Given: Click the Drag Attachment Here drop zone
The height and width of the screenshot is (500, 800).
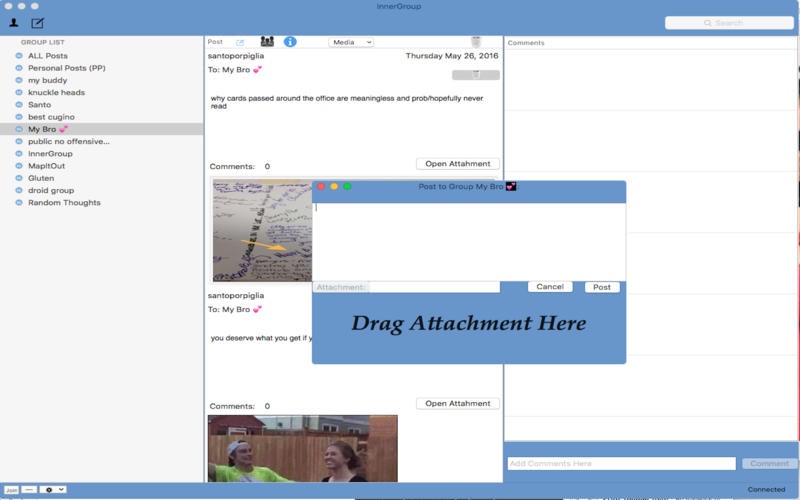Looking at the screenshot, I should (469, 323).
